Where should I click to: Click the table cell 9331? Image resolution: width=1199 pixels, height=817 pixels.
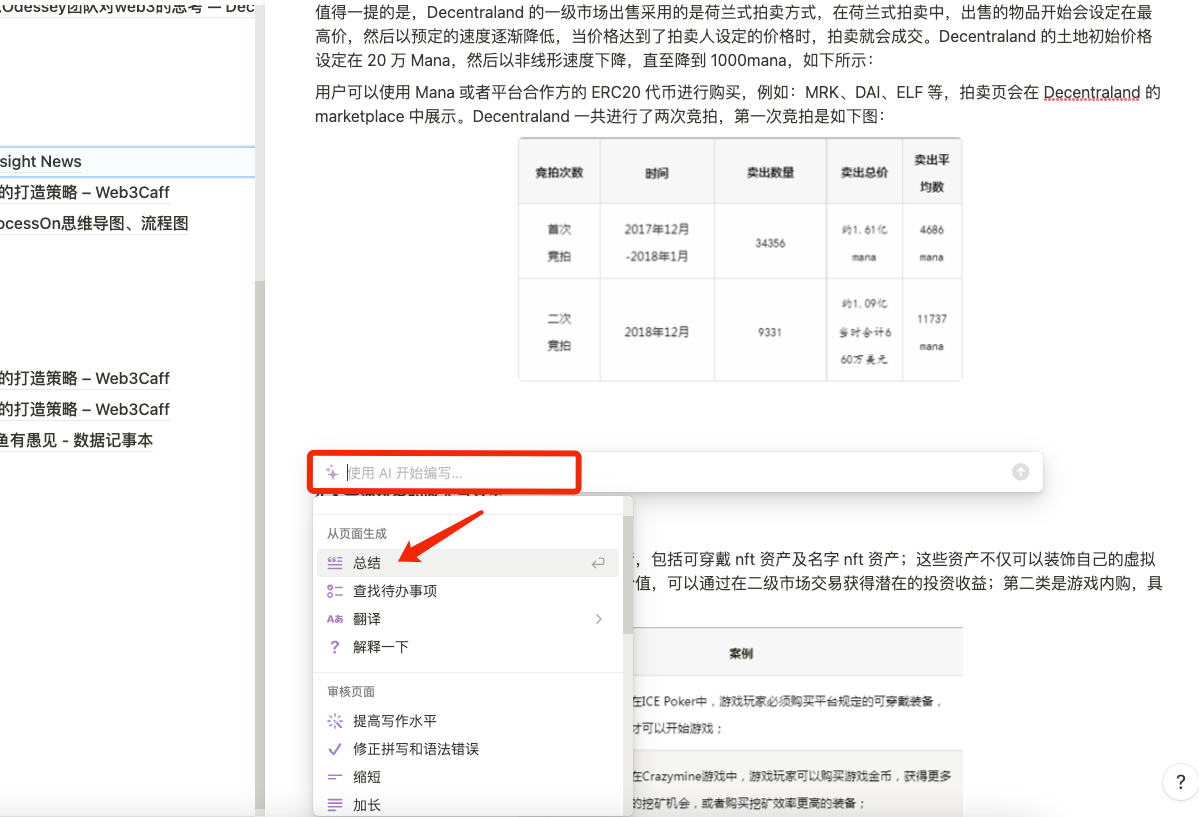click(x=770, y=332)
